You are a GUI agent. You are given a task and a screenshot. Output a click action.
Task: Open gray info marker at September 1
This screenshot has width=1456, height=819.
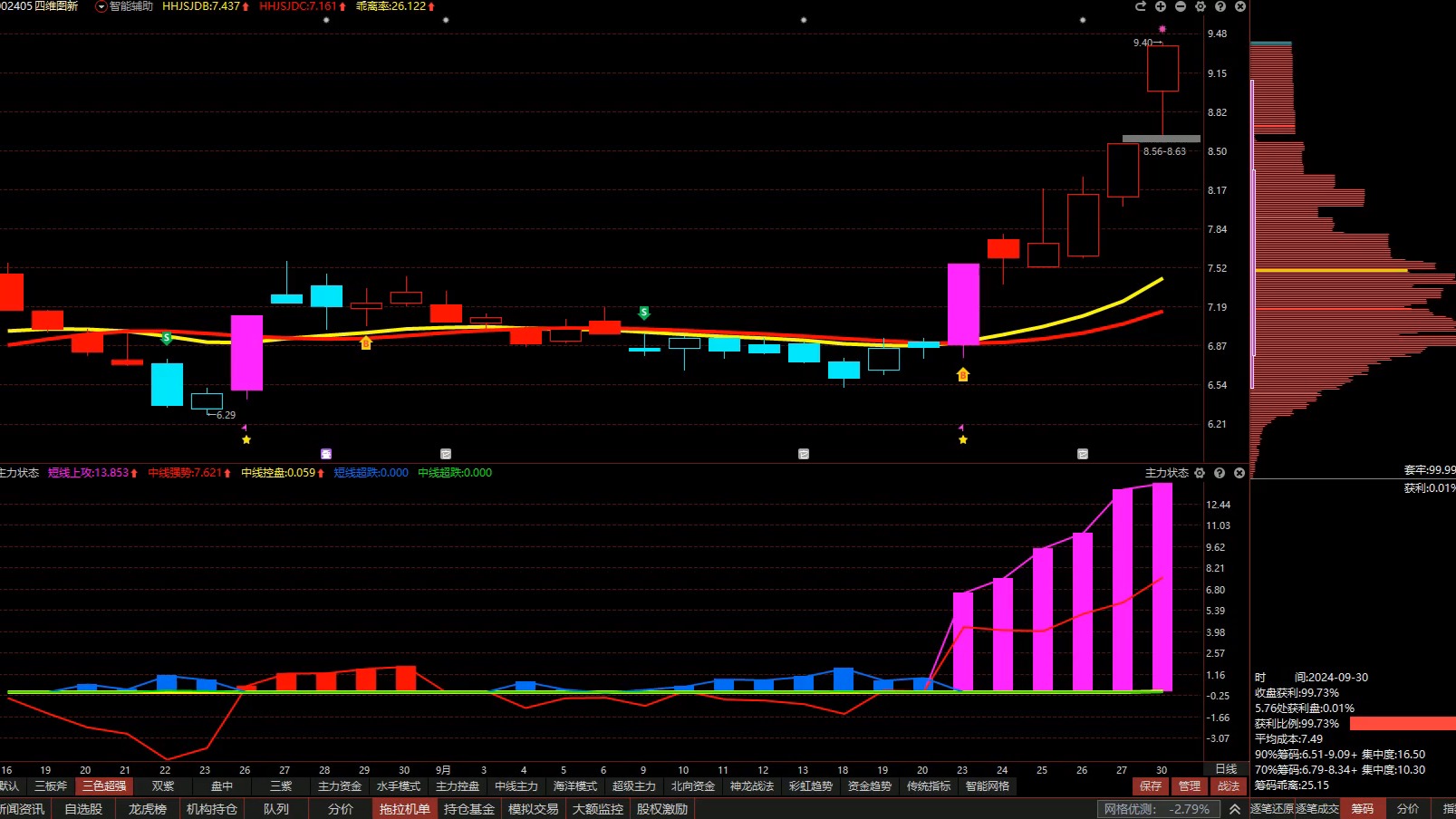click(x=446, y=454)
